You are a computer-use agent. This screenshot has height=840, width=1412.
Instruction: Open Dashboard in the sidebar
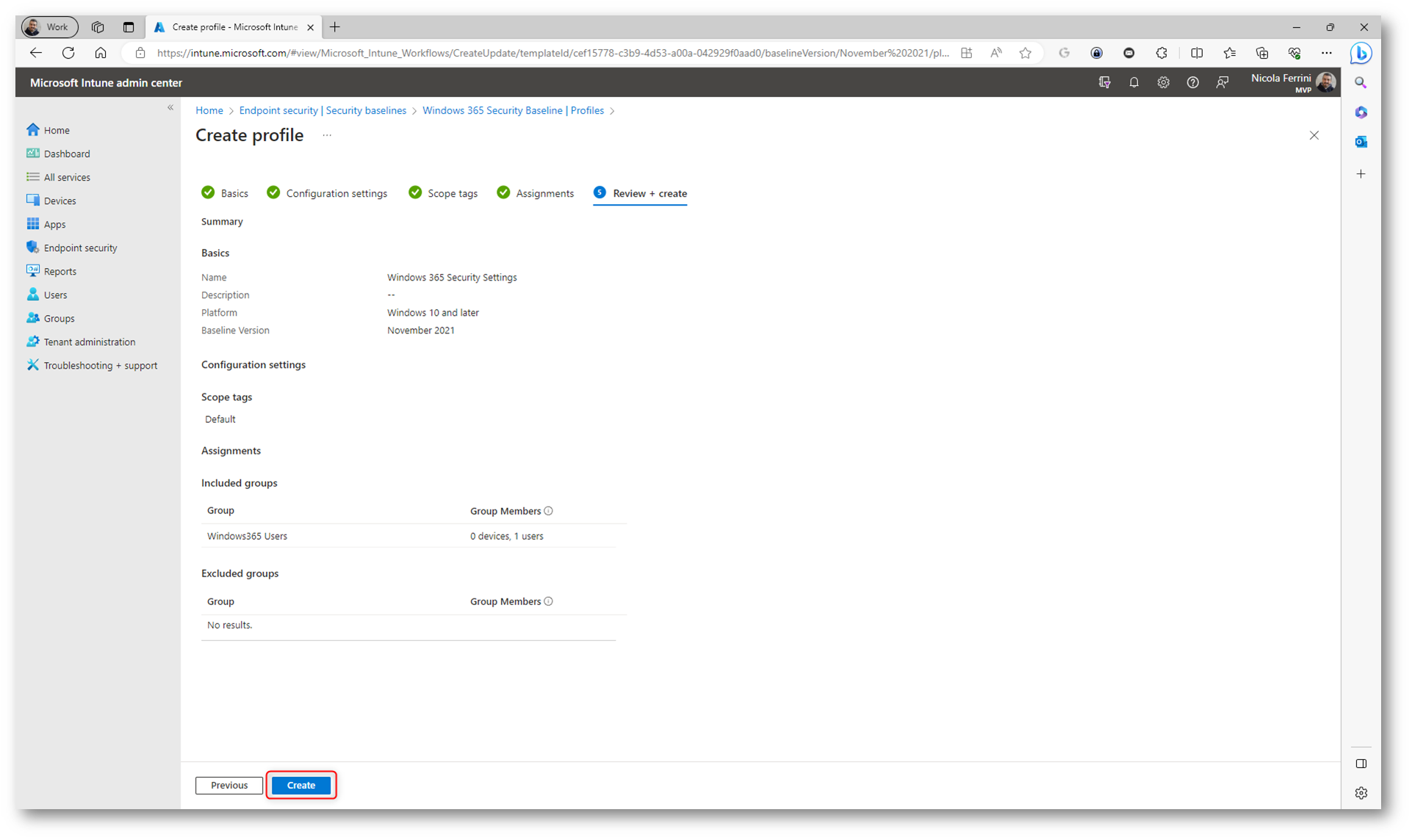coord(66,153)
